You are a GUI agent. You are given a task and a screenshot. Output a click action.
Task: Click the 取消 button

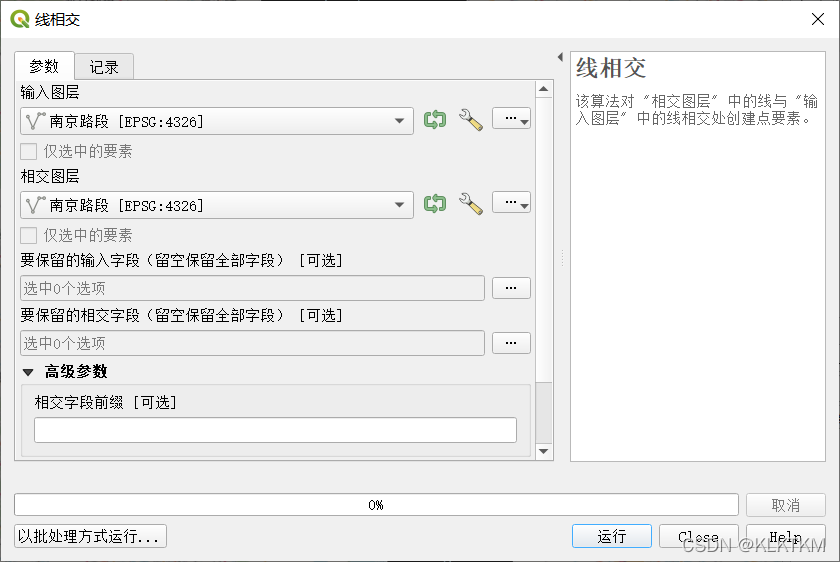(786, 505)
